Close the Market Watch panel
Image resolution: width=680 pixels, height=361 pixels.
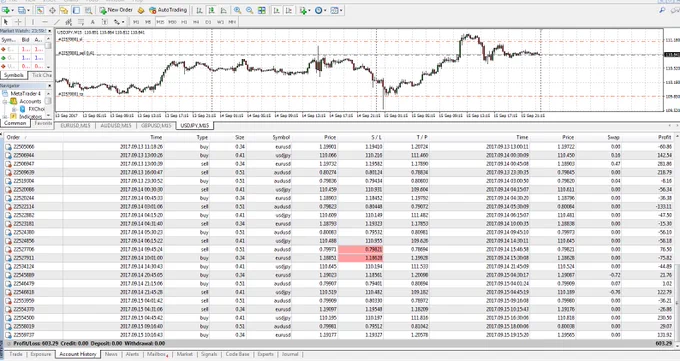(49, 31)
